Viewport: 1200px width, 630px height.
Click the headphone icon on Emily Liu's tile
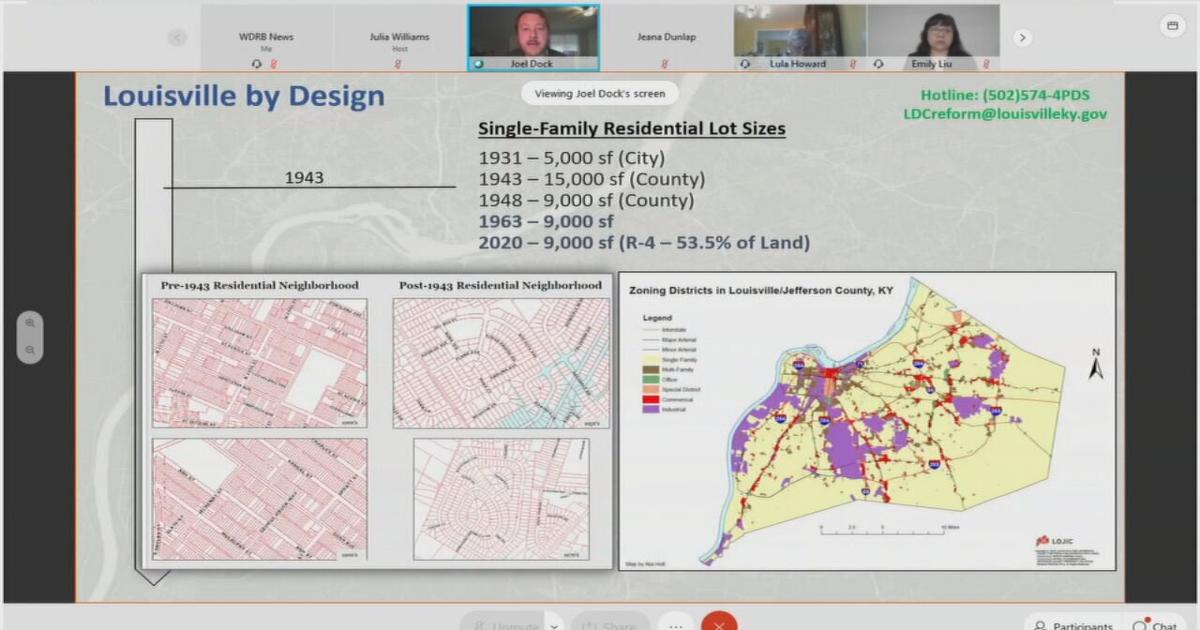click(x=878, y=63)
